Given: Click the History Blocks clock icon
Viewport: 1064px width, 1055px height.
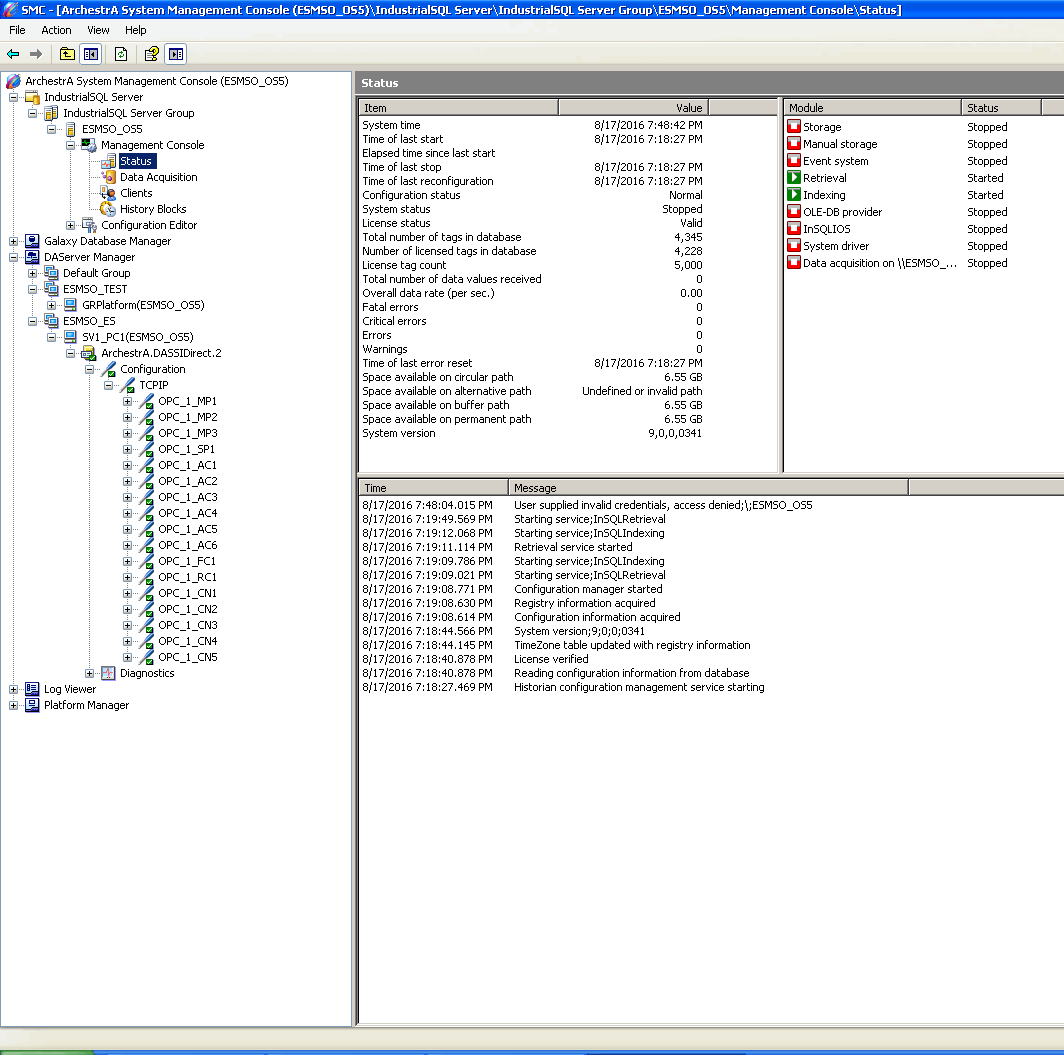Looking at the screenshot, I should [x=108, y=209].
